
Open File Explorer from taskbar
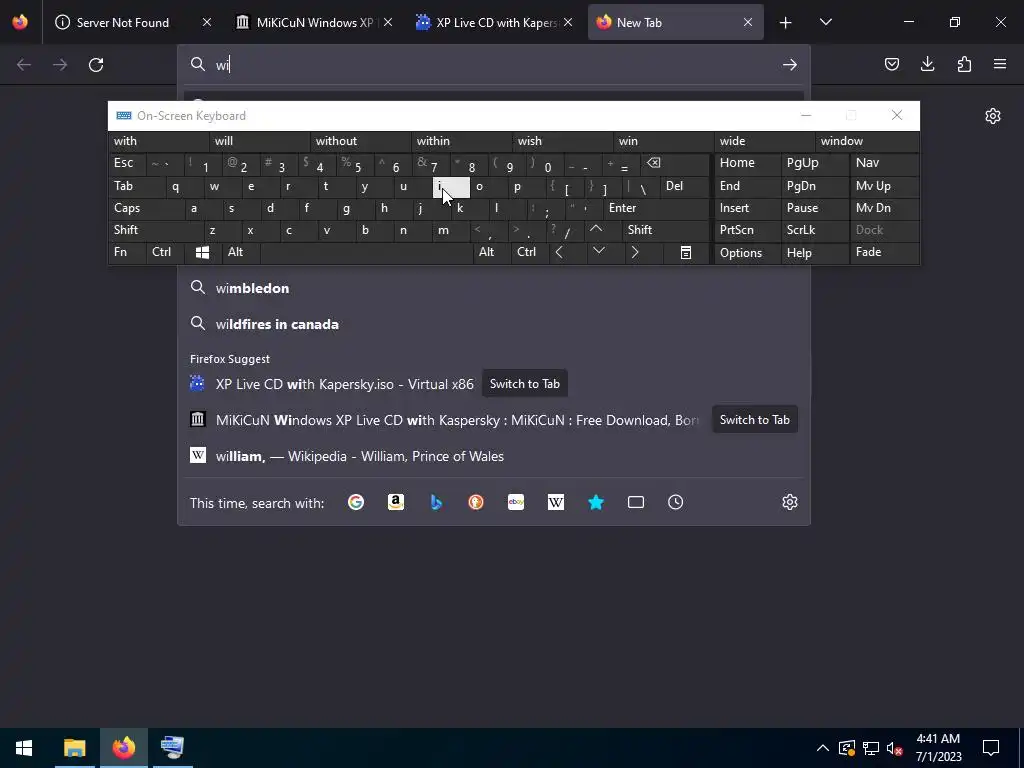click(x=74, y=748)
